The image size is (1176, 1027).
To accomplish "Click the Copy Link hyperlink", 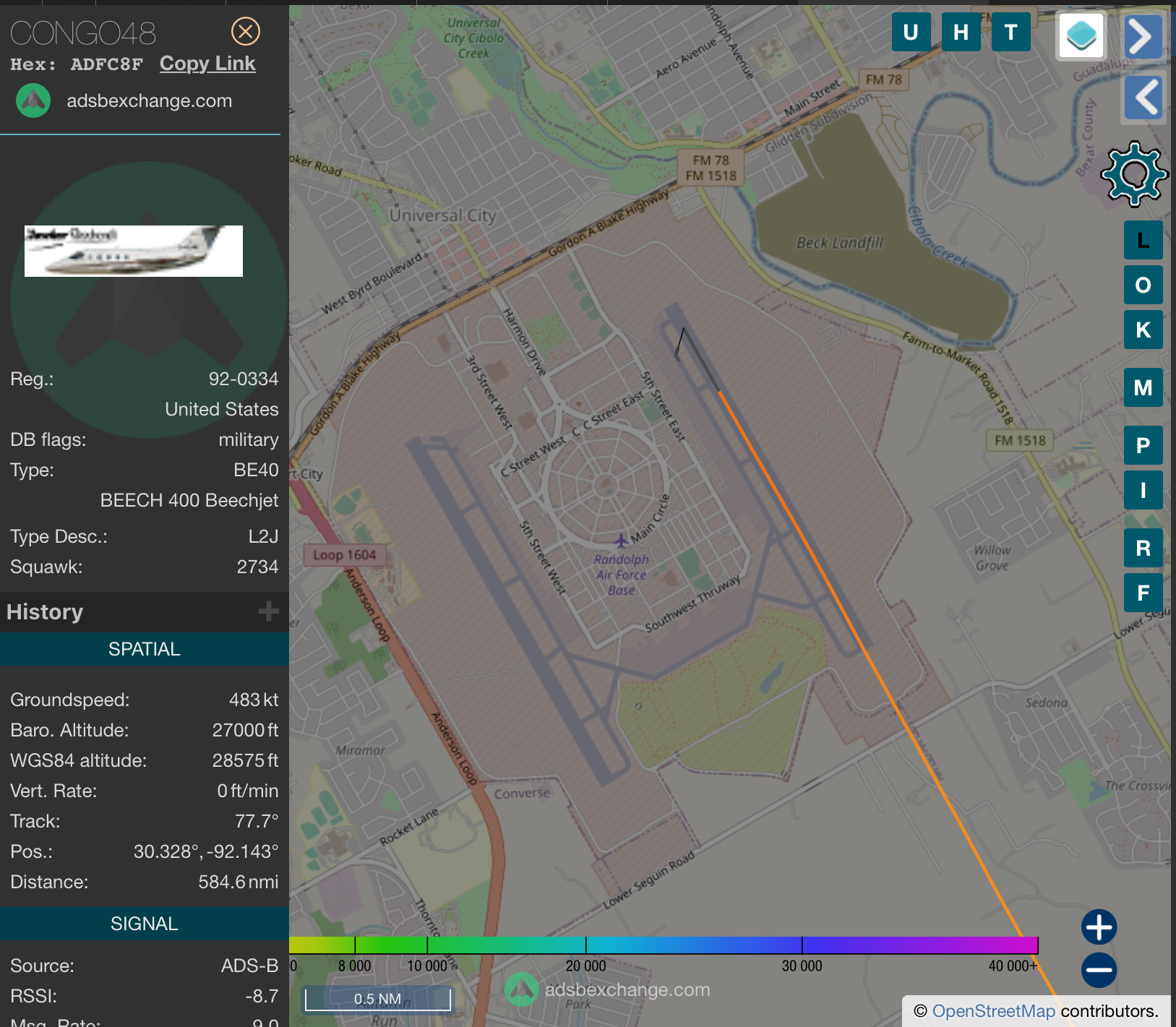I will click(207, 64).
